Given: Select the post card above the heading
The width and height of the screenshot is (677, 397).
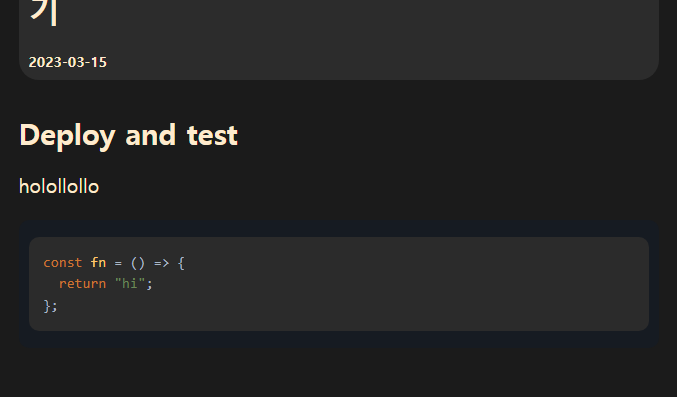Looking at the screenshot, I should point(339,40).
